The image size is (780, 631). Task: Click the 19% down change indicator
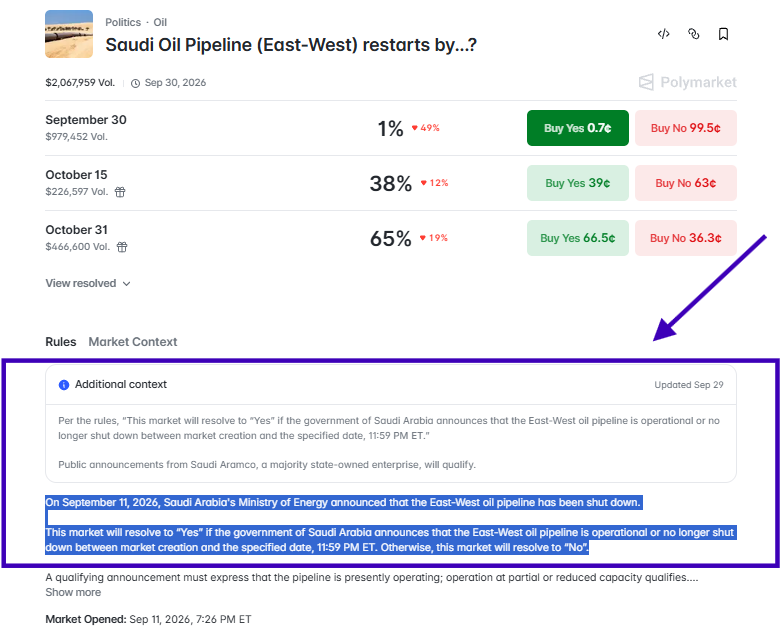434,238
